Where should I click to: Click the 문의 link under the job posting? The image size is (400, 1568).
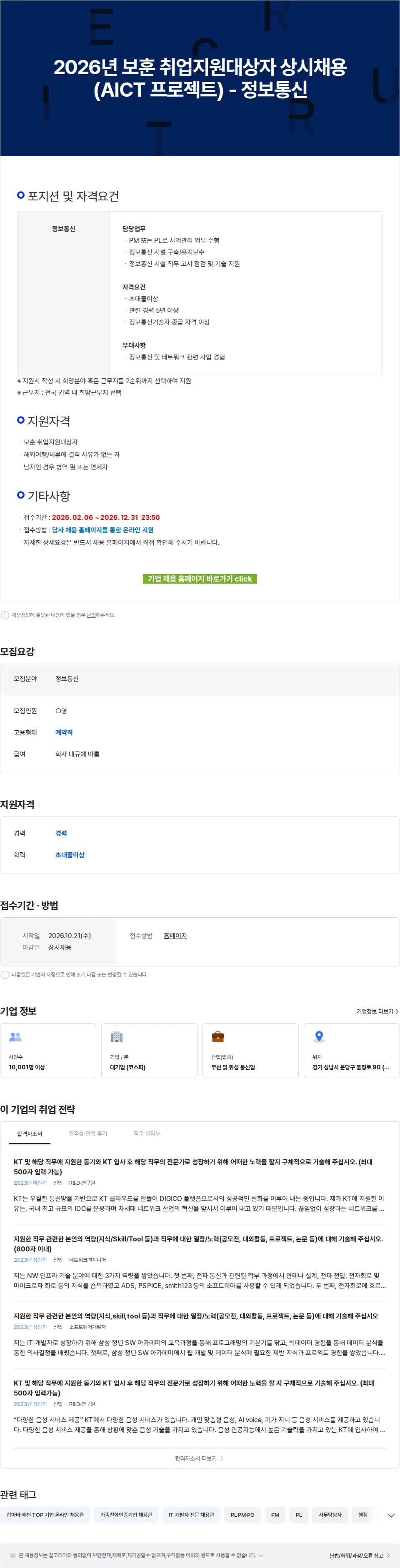pyautogui.click(x=91, y=615)
